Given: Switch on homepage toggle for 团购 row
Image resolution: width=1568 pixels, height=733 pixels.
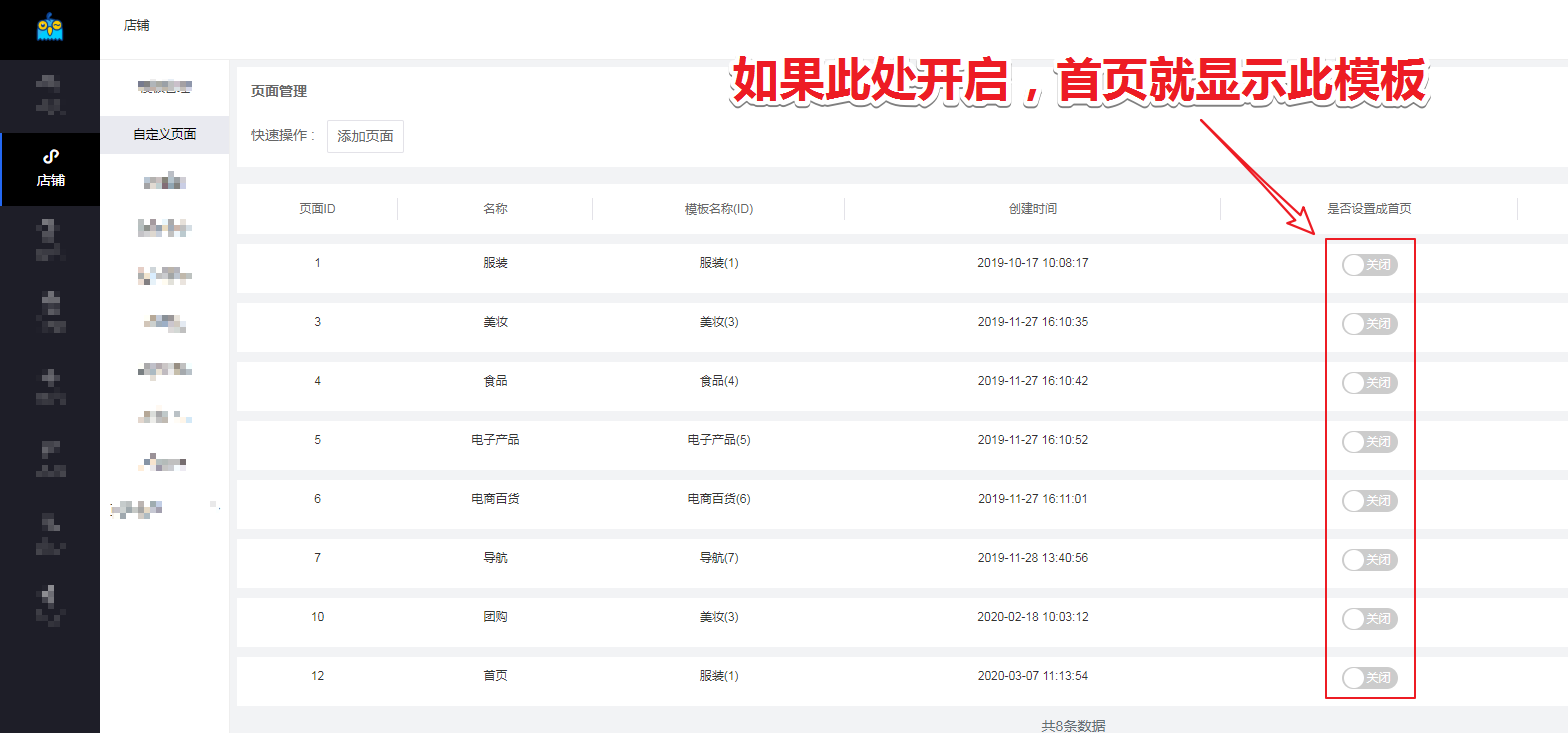Looking at the screenshot, I should click(1369, 619).
